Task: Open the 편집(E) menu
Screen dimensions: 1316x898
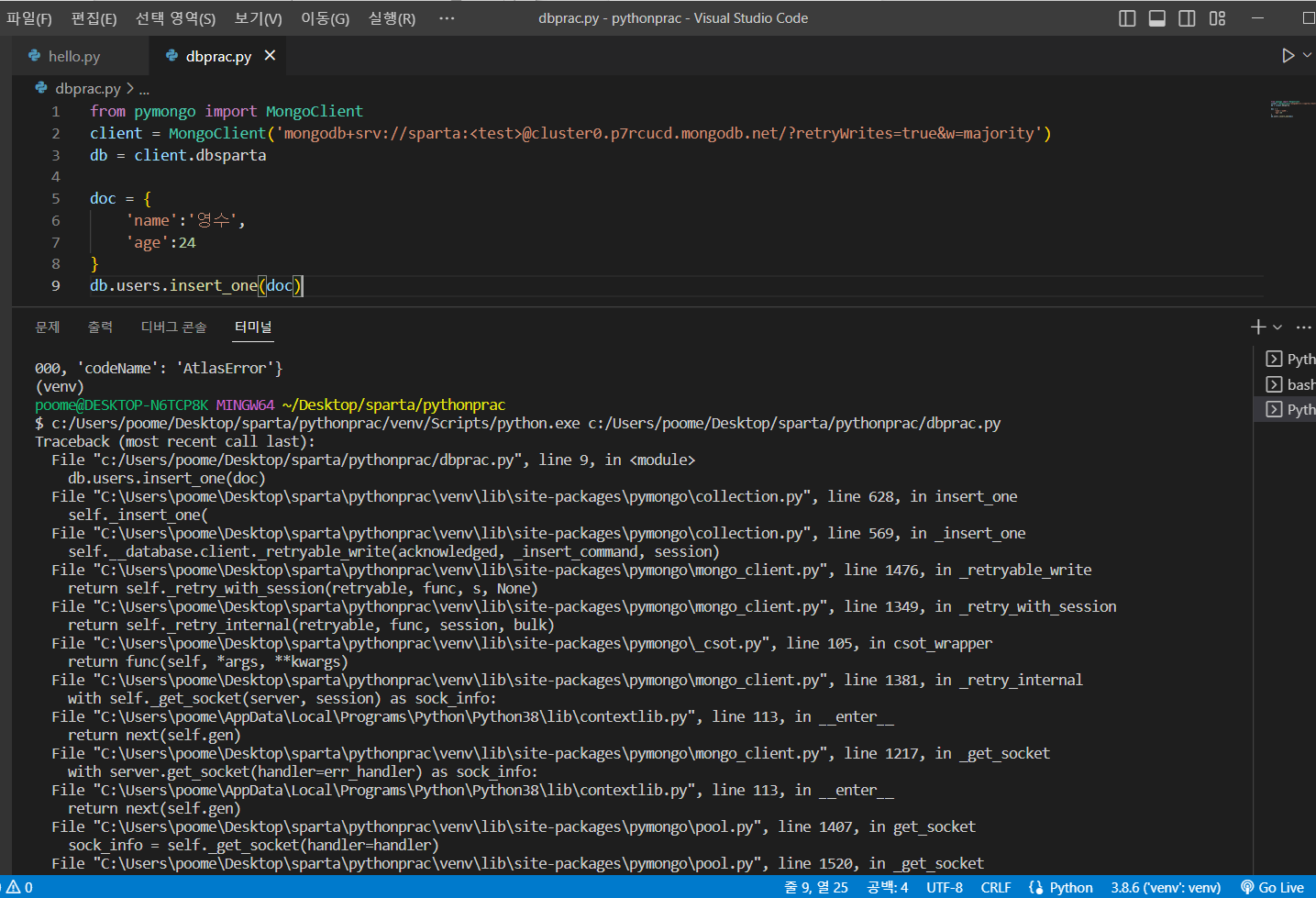Action: pyautogui.click(x=94, y=18)
